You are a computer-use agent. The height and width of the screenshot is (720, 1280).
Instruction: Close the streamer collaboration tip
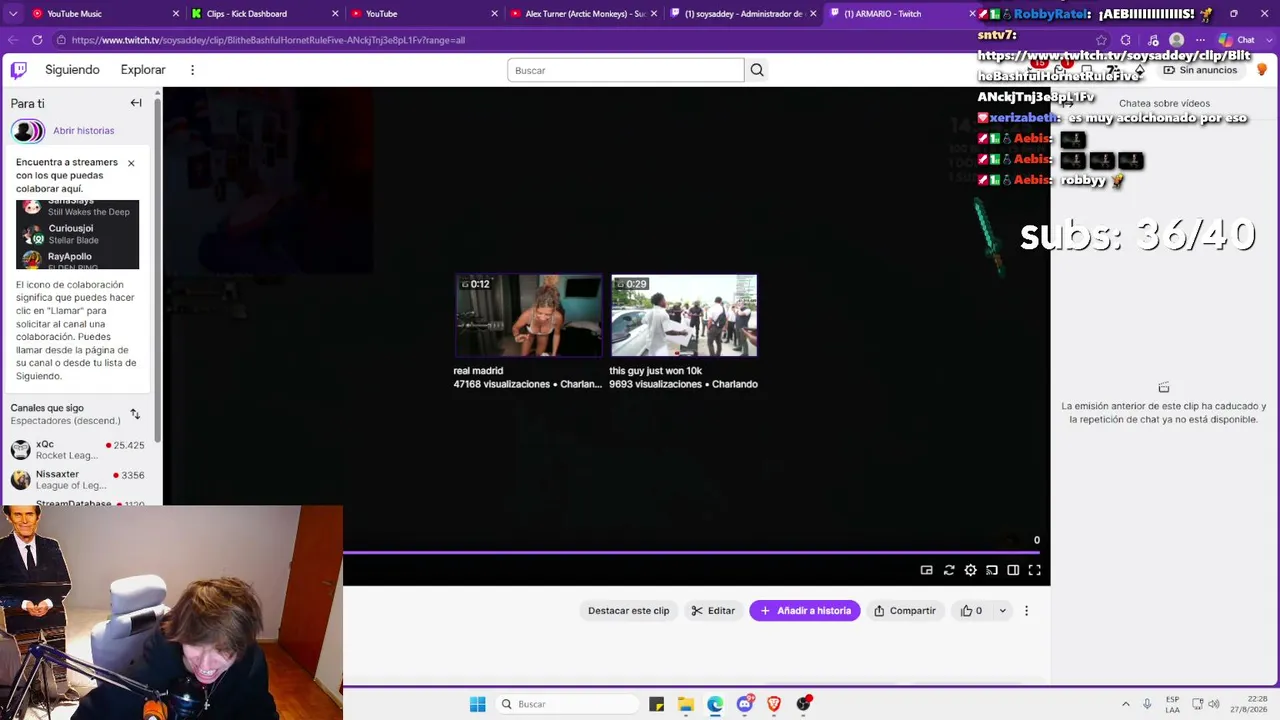(x=130, y=163)
